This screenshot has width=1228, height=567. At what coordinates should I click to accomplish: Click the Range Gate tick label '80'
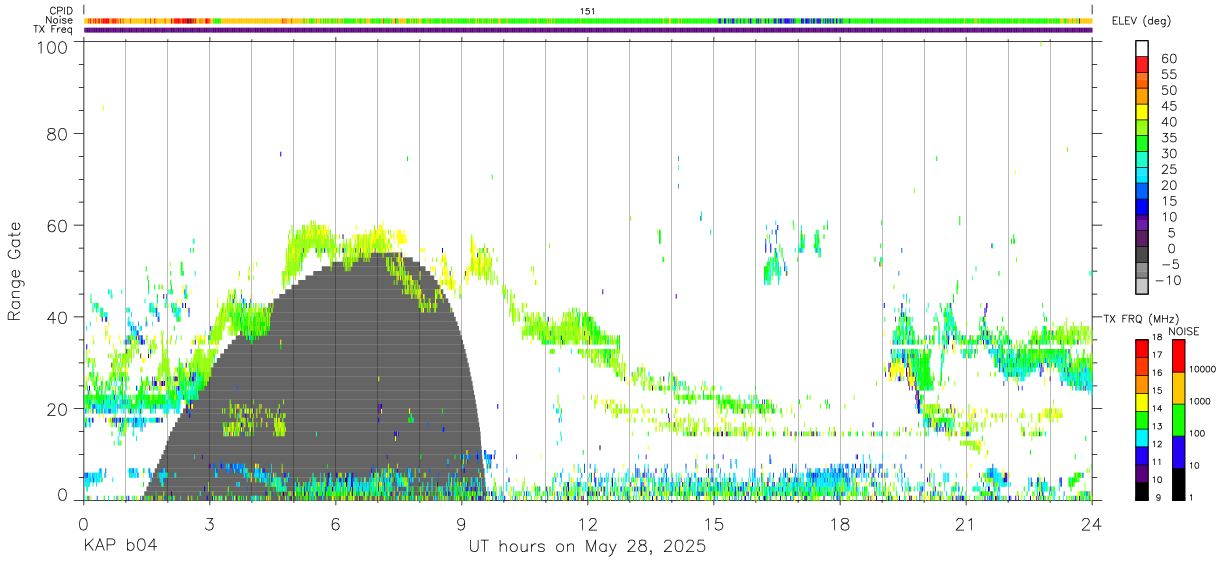[x=58, y=133]
